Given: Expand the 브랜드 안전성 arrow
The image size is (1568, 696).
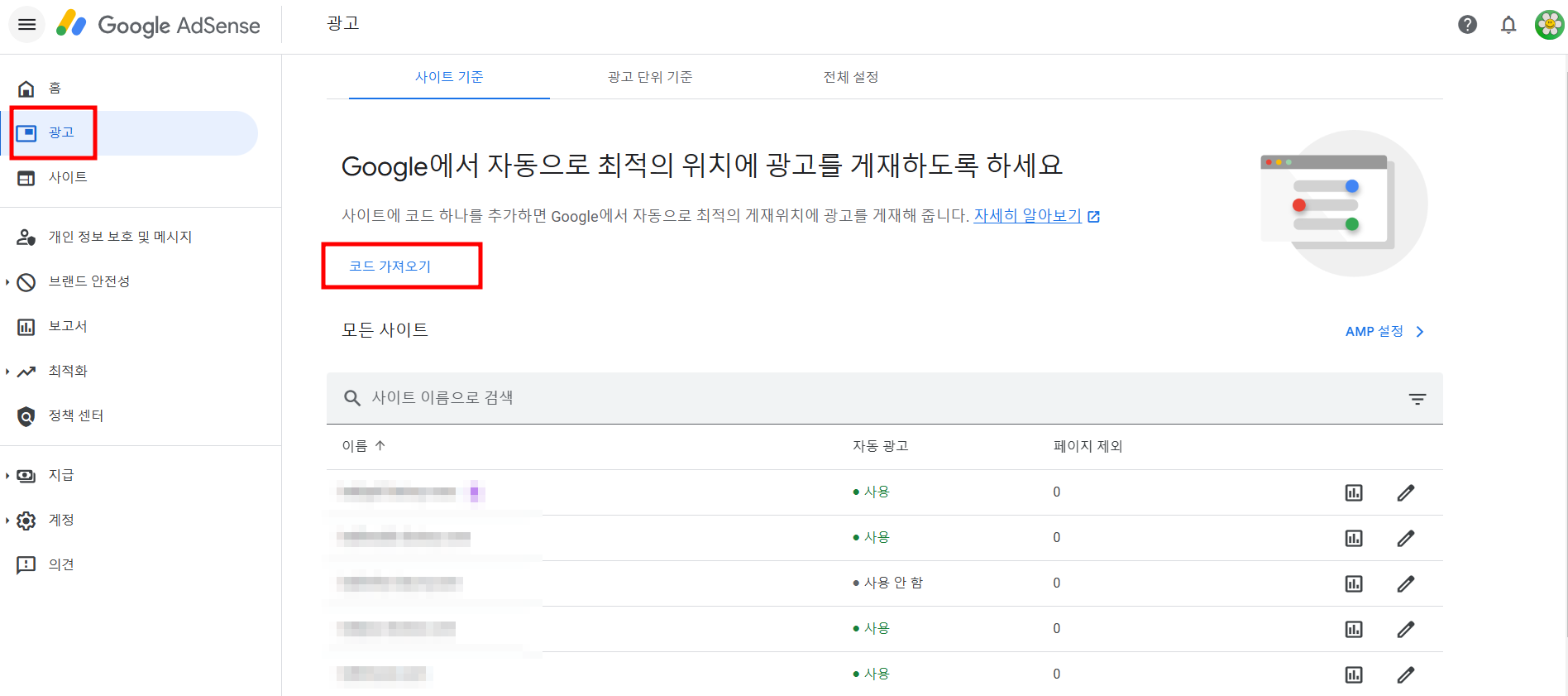Looking at the screenshot, I should click(x=7, y=282).
